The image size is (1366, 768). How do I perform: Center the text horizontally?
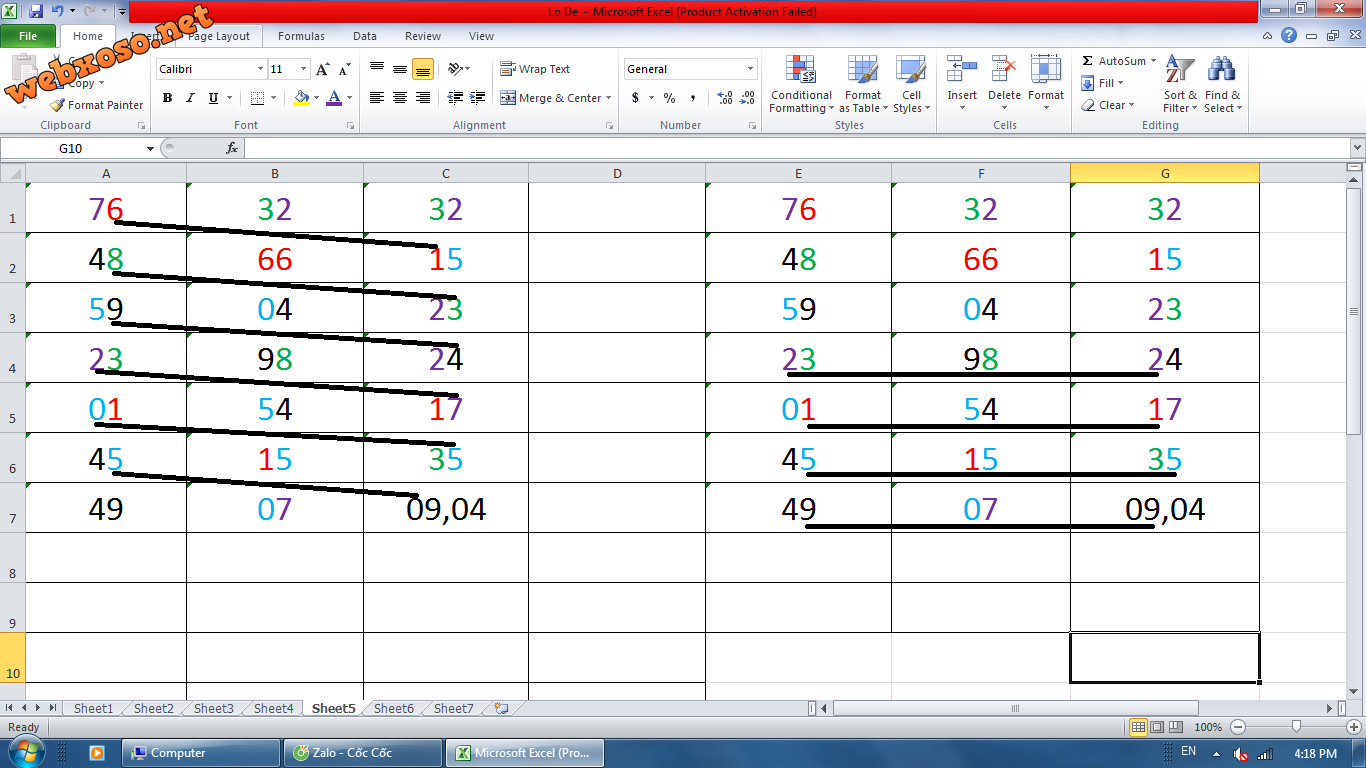click(x=400, y=98)
